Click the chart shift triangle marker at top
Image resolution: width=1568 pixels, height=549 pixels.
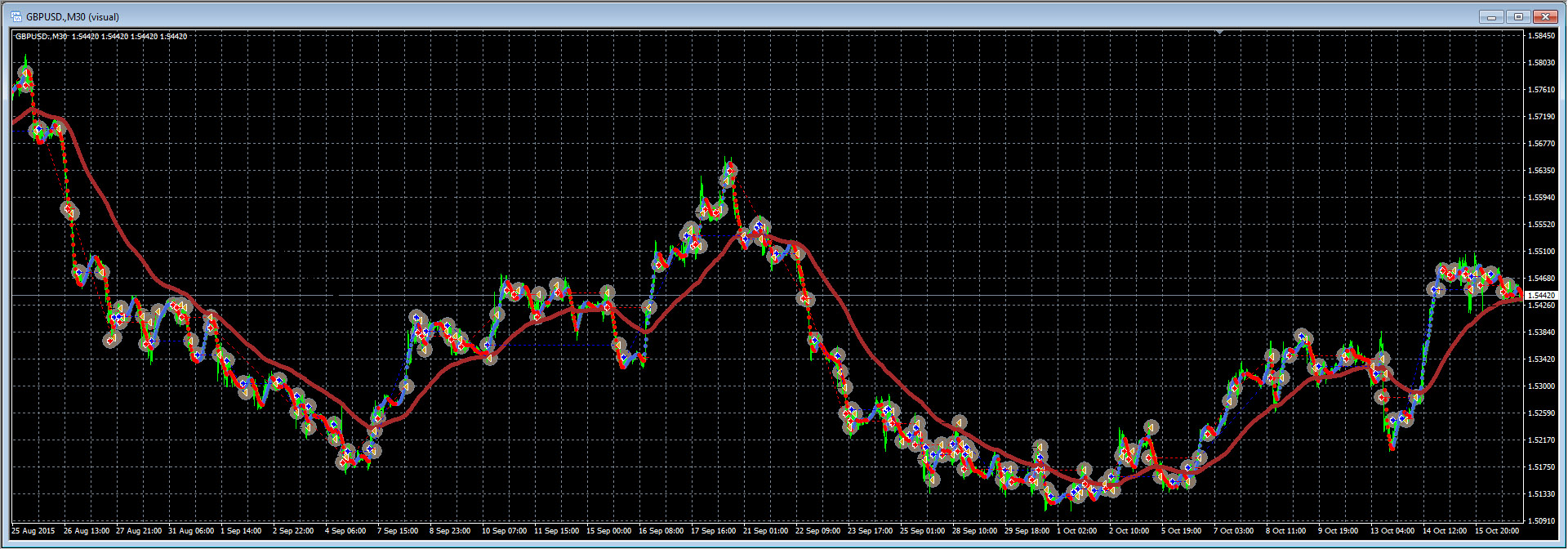(1219, 33)
